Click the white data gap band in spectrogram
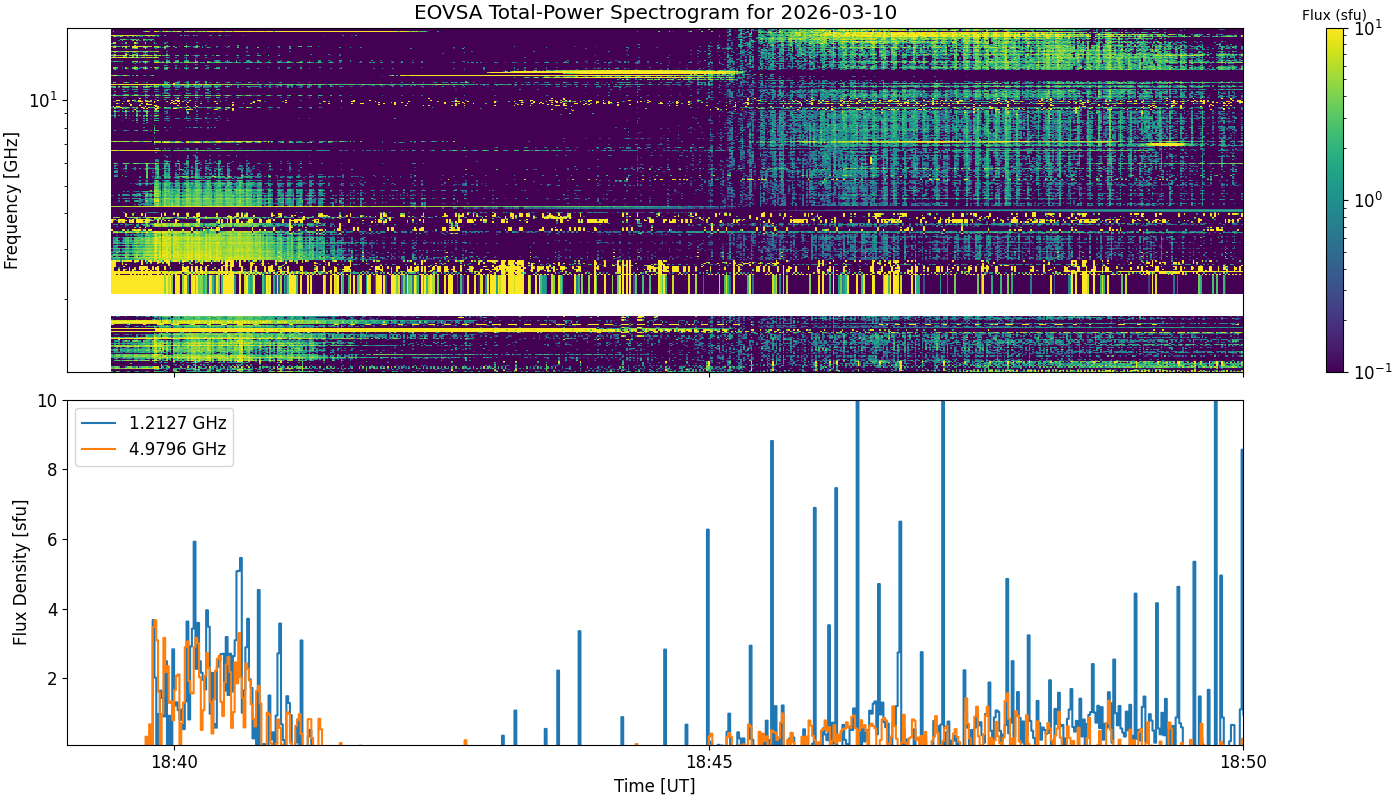 click(x=677, y=305)
